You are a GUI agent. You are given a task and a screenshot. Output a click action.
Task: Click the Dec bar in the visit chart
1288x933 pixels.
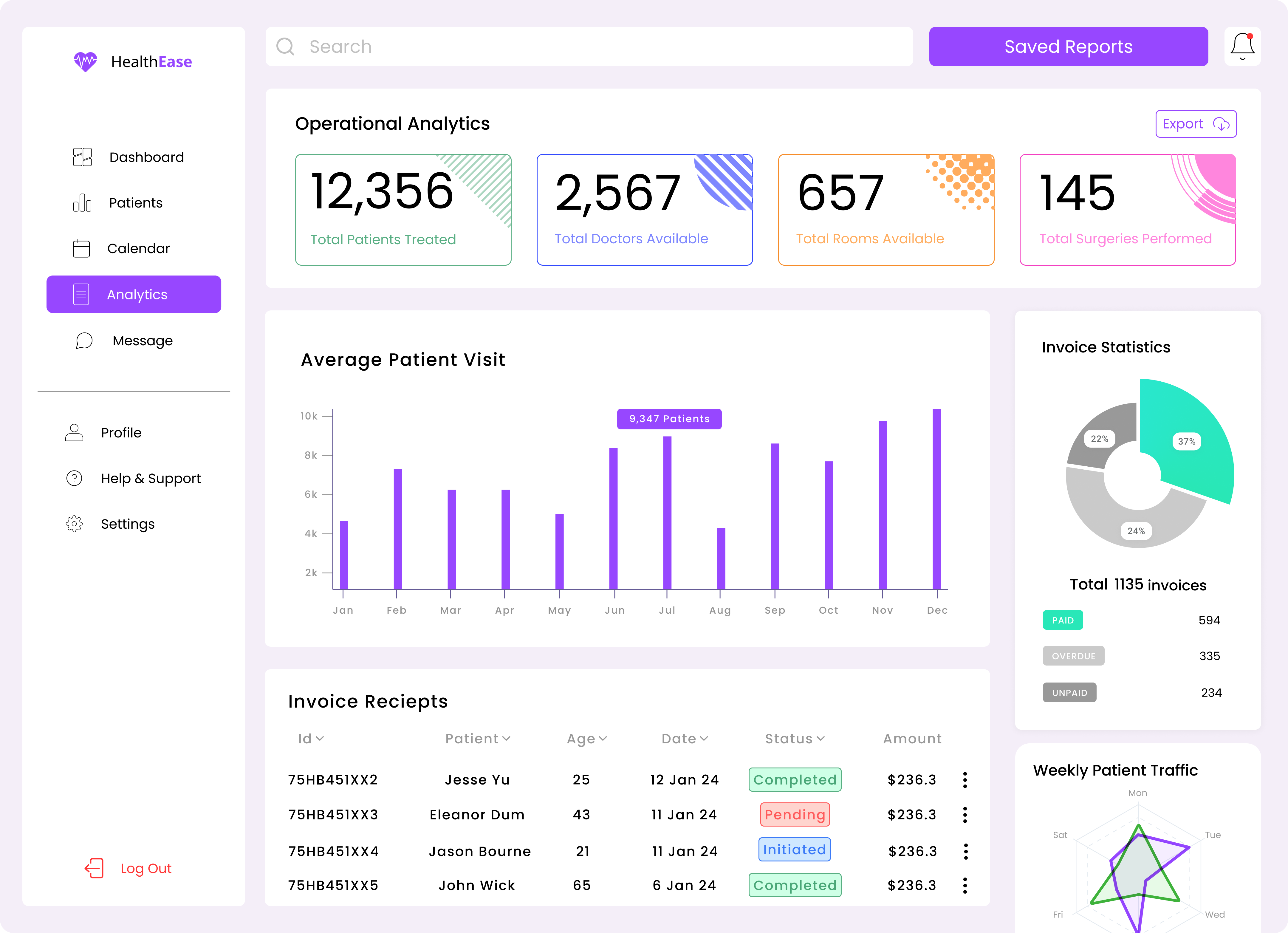[936, 499]
